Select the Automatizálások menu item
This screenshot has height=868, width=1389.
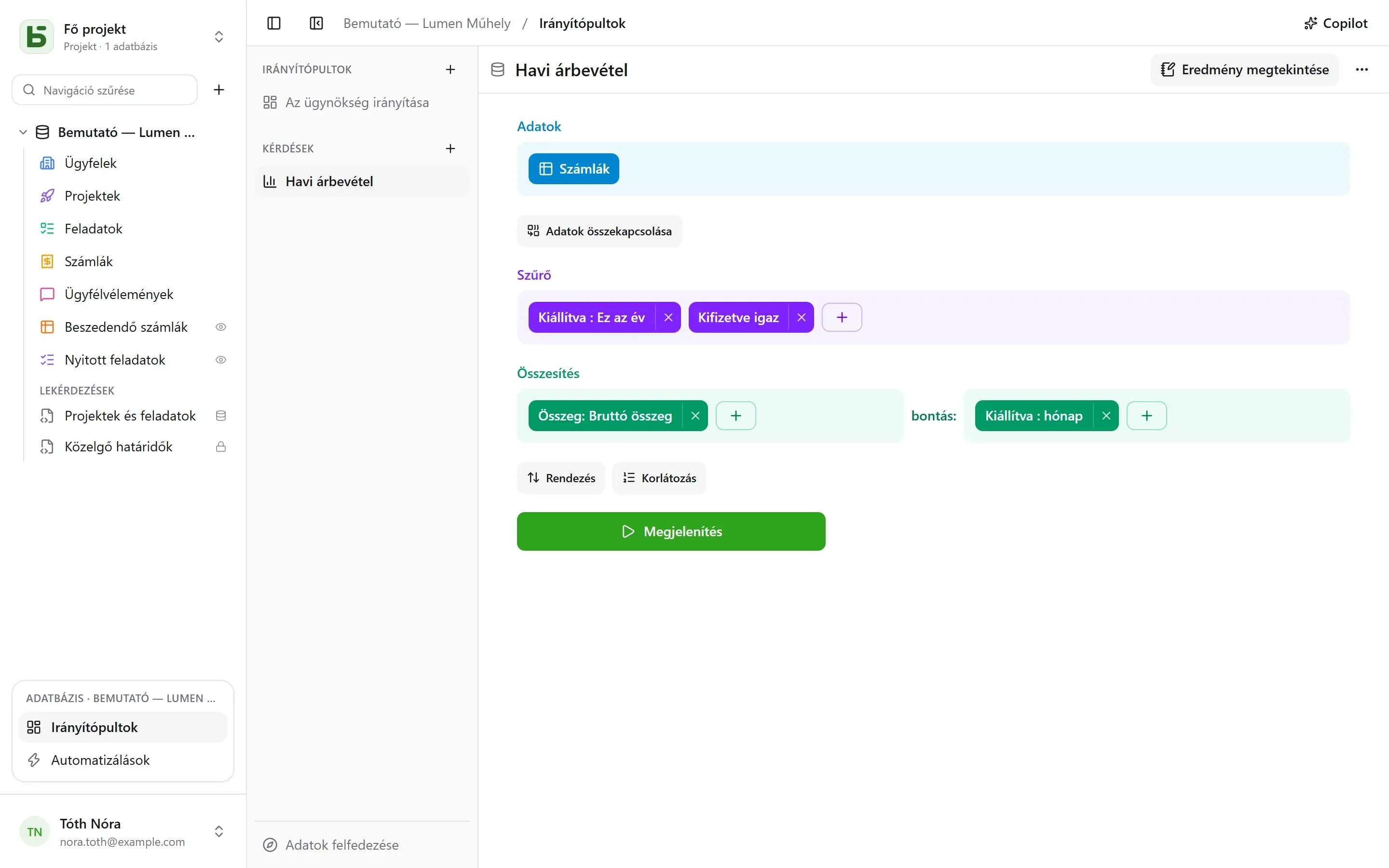123,760
